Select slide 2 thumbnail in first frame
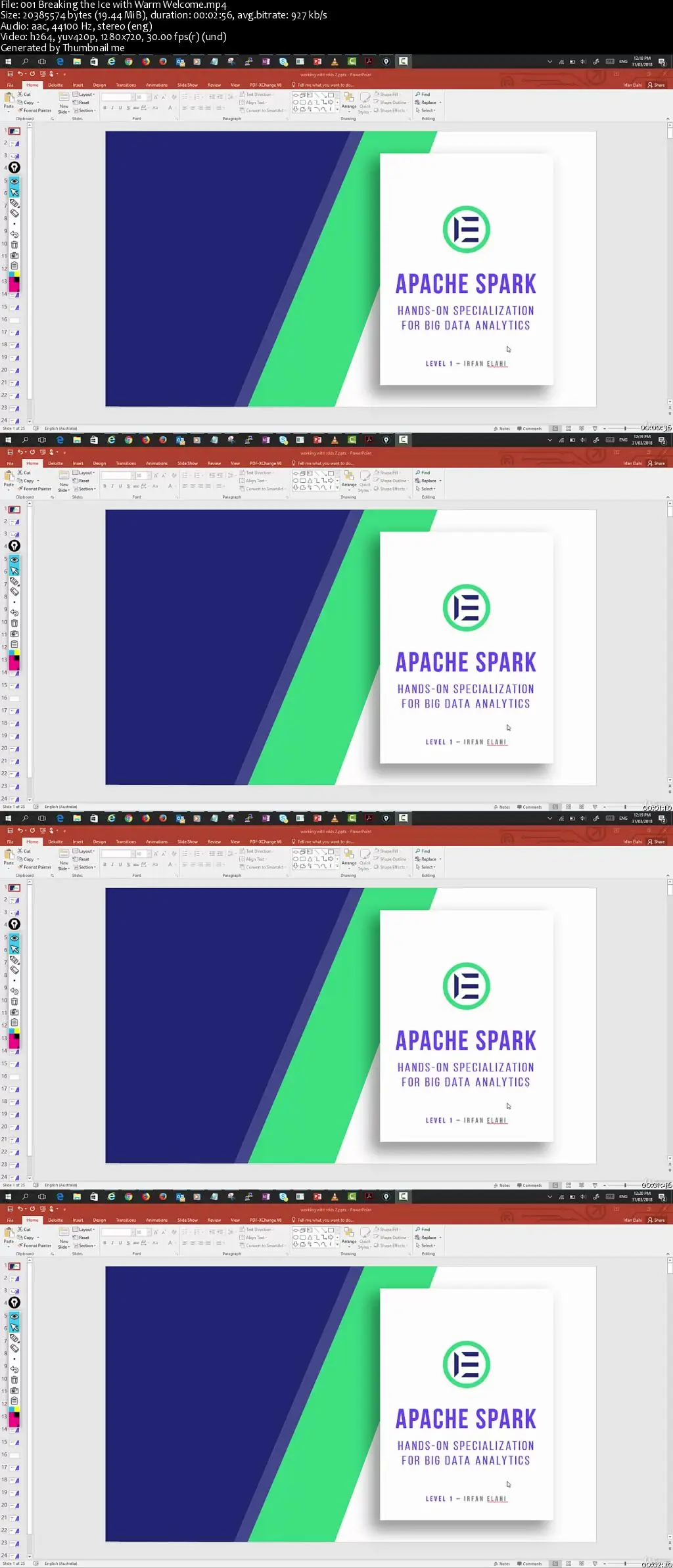 (x=14, y=143)
